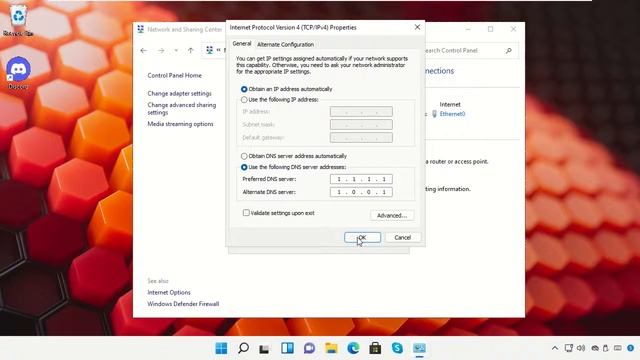Open Internet Options link
Viewport: 640px width, 360px height.
(x=169, y=293)
